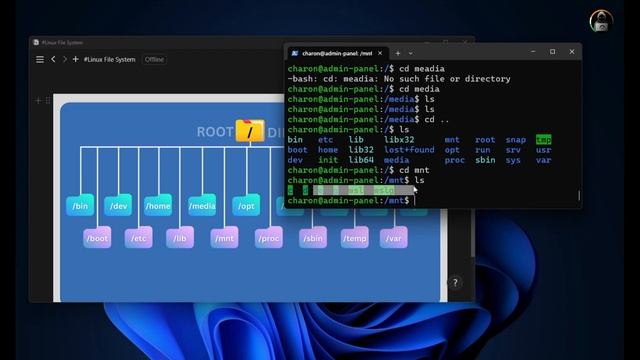This screenshot has height=360, width=640.
Task: Select the /home node in the diagram
Action: [158, 206]
